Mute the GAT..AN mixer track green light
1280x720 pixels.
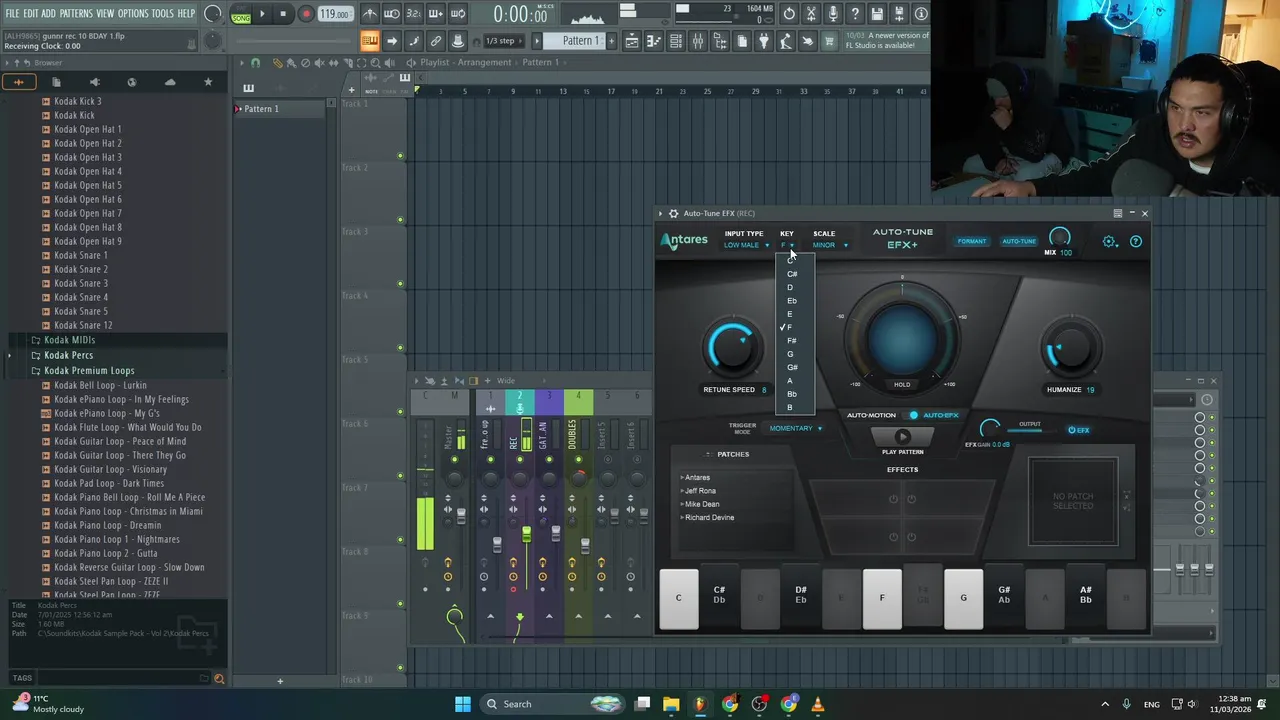(548, 460)
